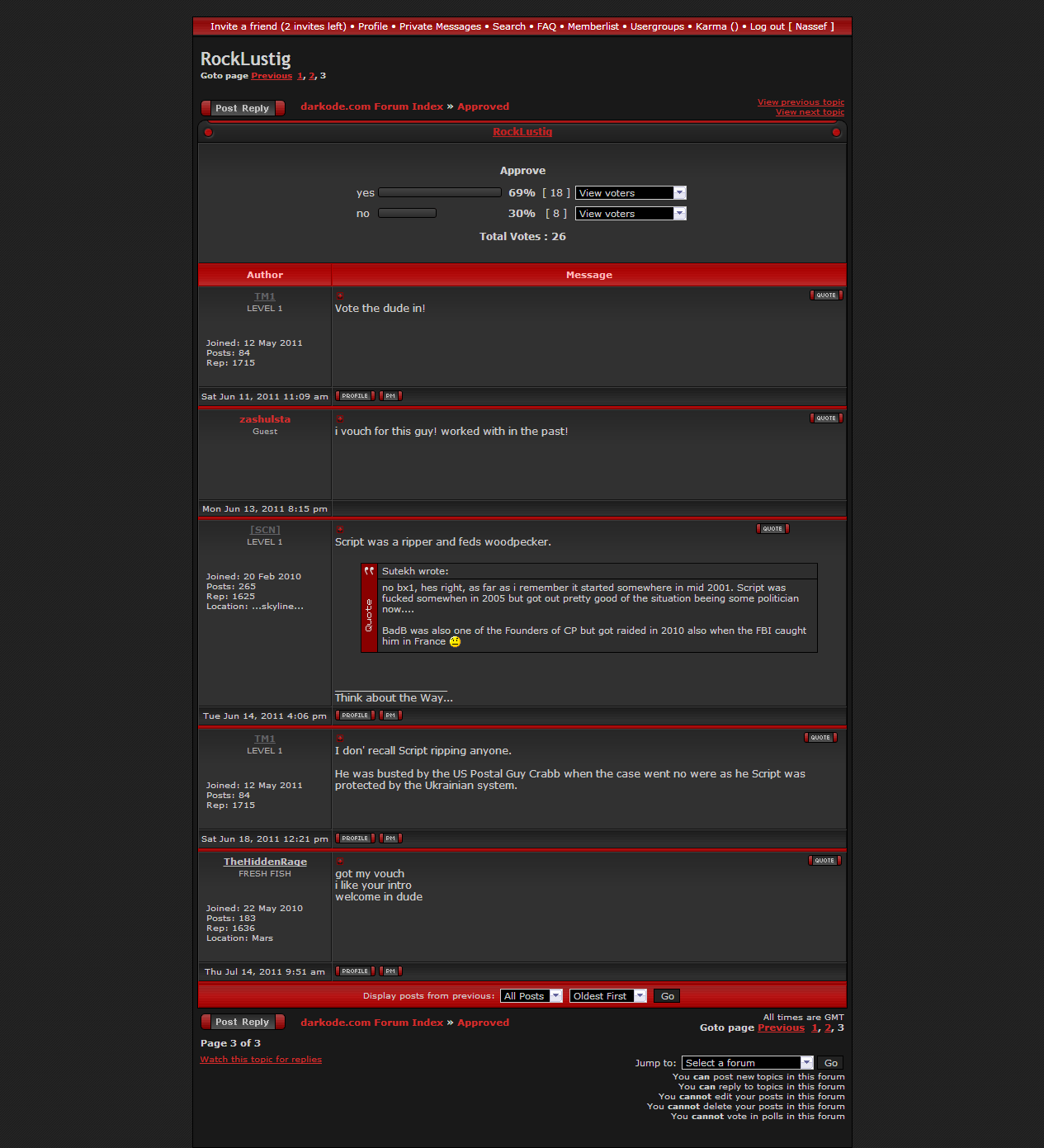1044x1148 pixels.
Task: Open the Profile icon under TM1's first post
Action: (x=355, y=396)
